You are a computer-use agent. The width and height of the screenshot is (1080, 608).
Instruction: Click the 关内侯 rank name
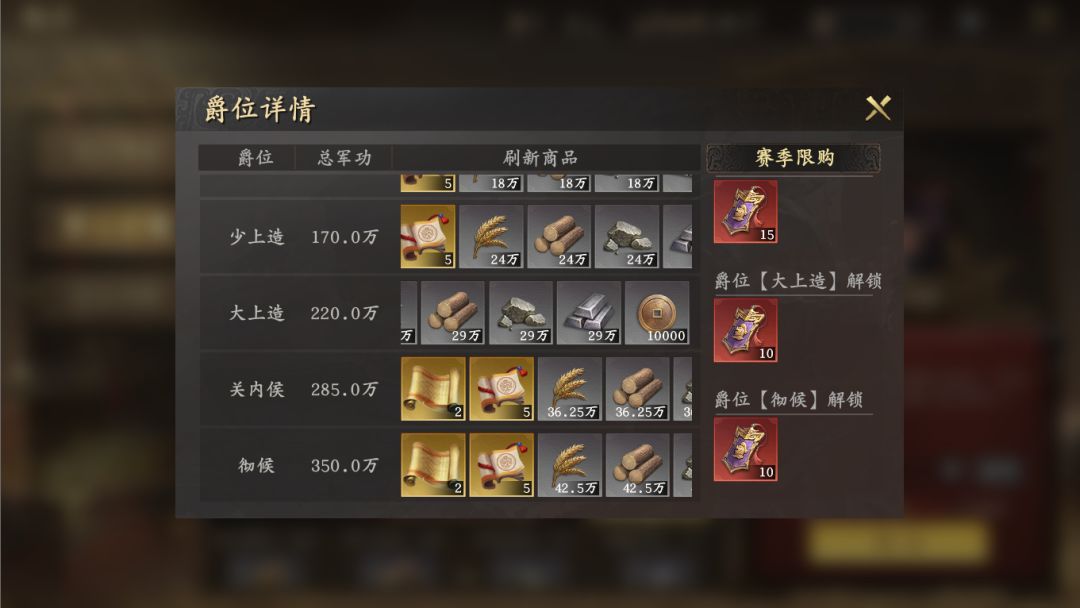(256, 390)
